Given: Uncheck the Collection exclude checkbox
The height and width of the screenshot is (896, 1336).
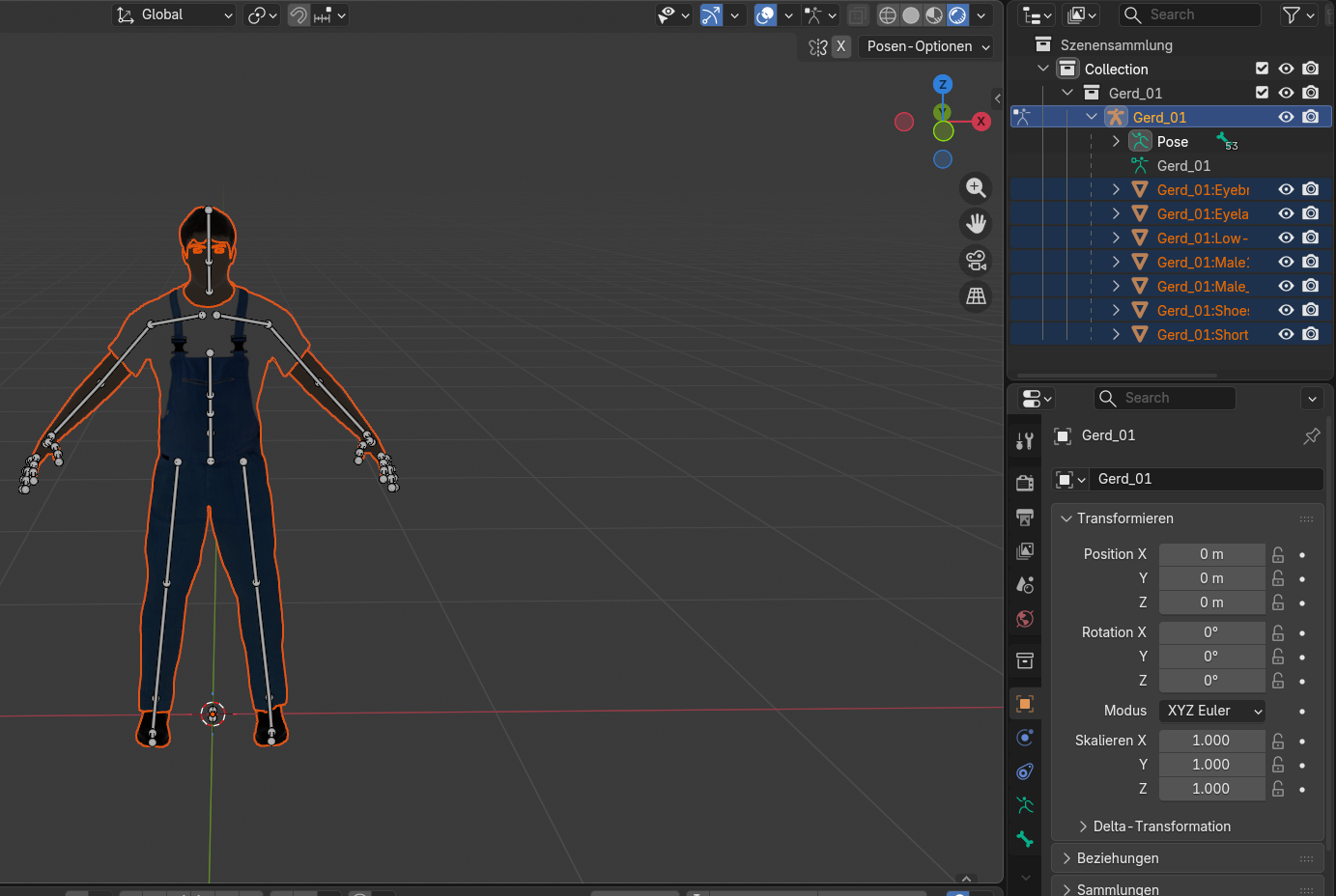Looking at the screenshot, I should click(1262, 69).
